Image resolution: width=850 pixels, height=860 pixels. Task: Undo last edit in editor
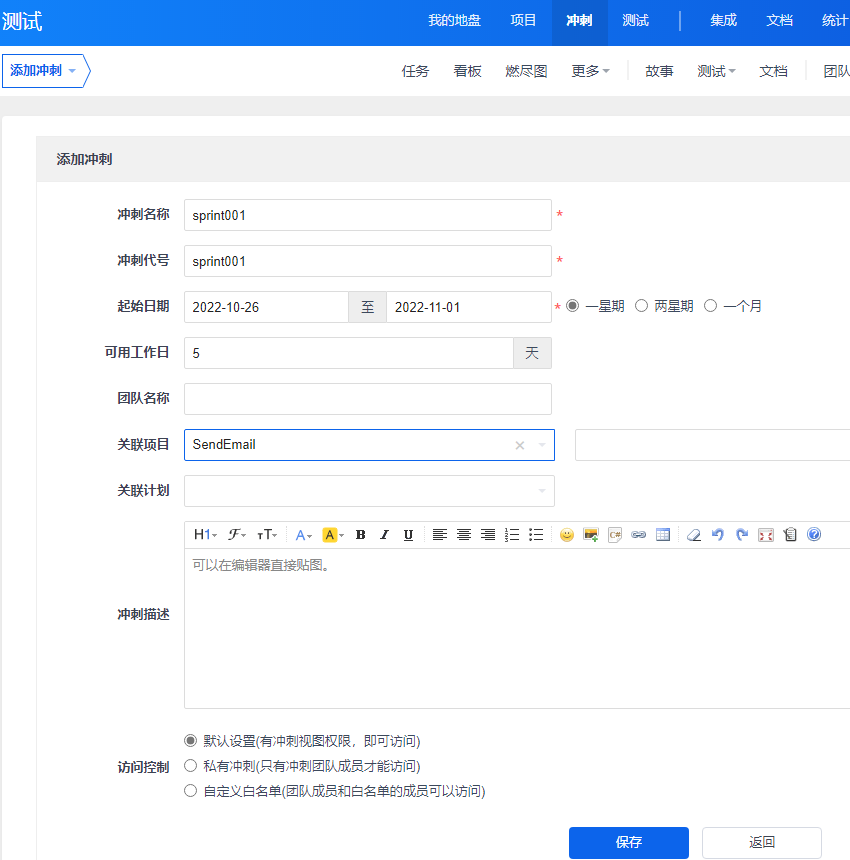718,535
